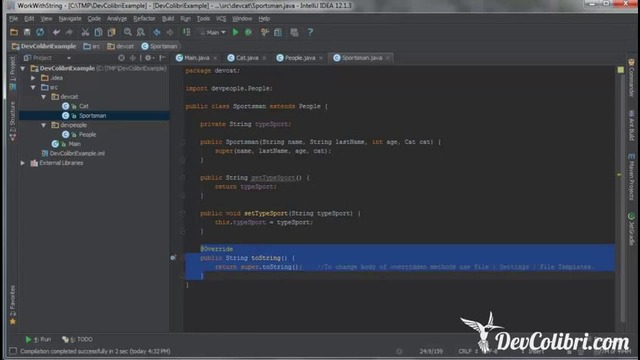Click the getTypeSport method name in editor
640x360 pixels.
(x=273, y=178)
